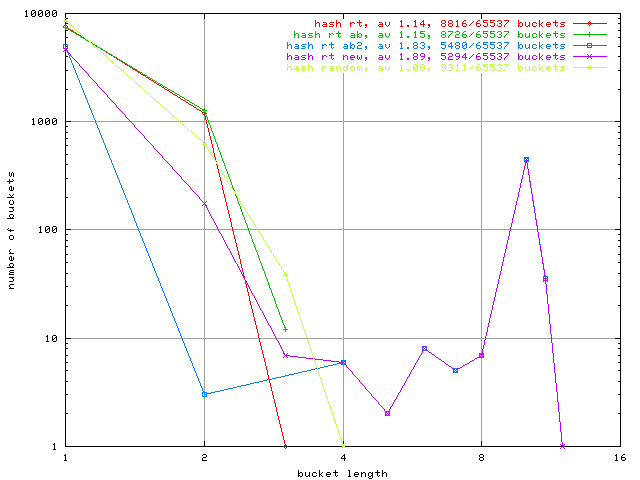
Task: Click the data point at bucket length 7
Action: pos(456,371)
